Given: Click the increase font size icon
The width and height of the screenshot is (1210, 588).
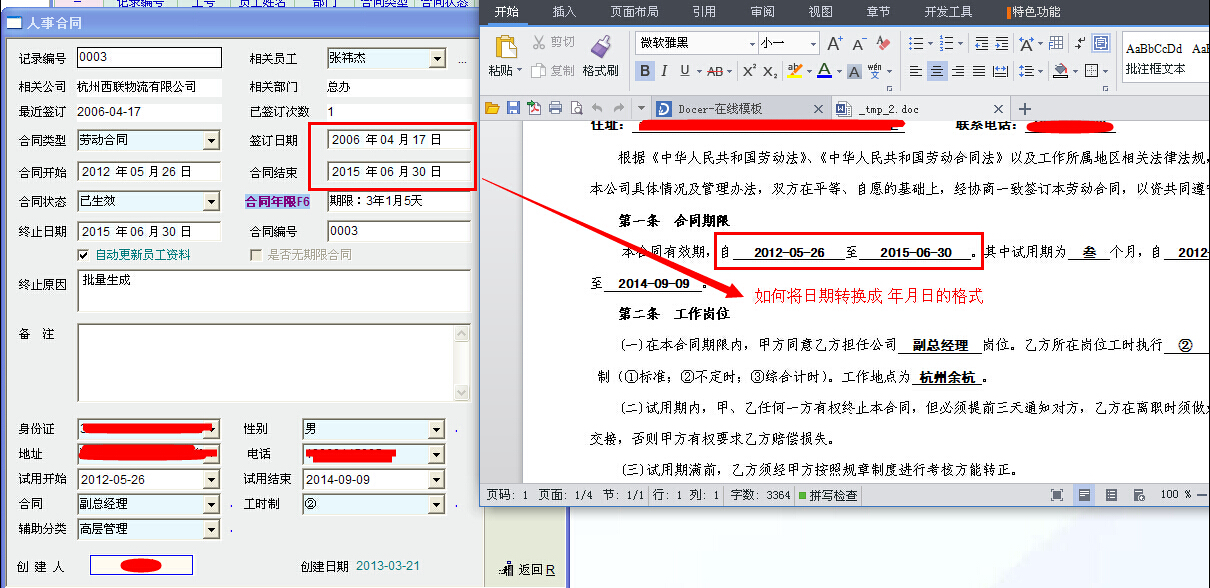Looking at the screenshot, I should click(834, 44).
